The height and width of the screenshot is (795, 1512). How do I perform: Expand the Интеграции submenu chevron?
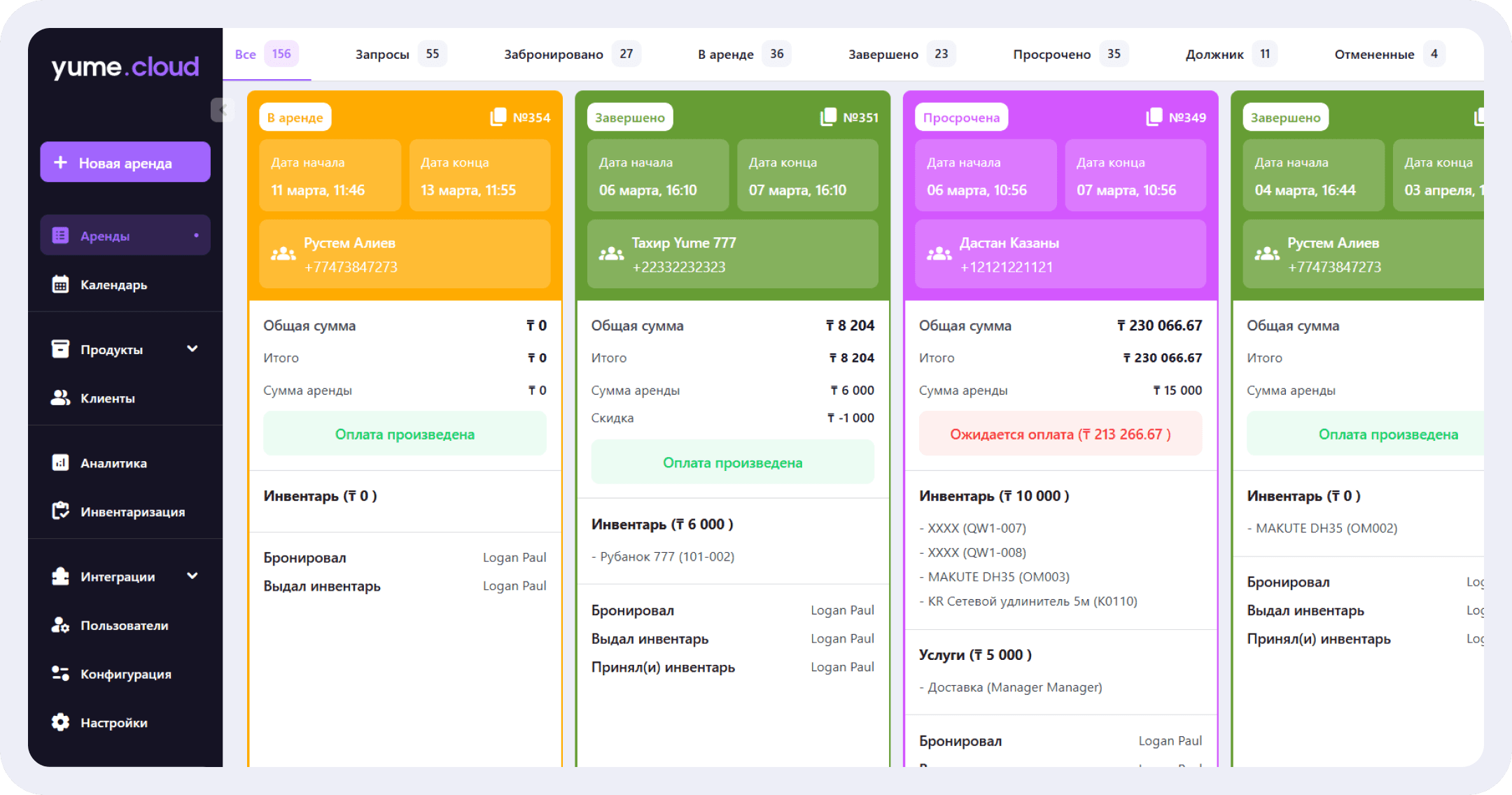[x=192, y=576]
